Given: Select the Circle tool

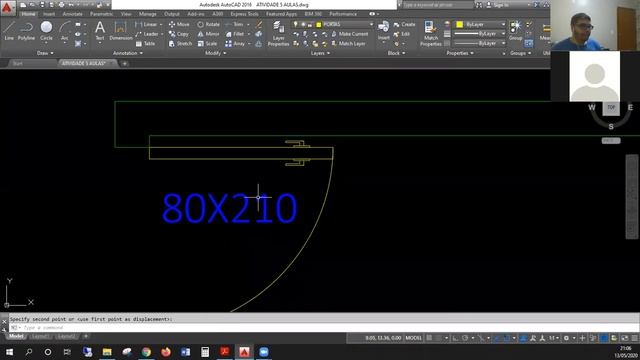Looking at the screenshot, I should [x=46, y=31].
